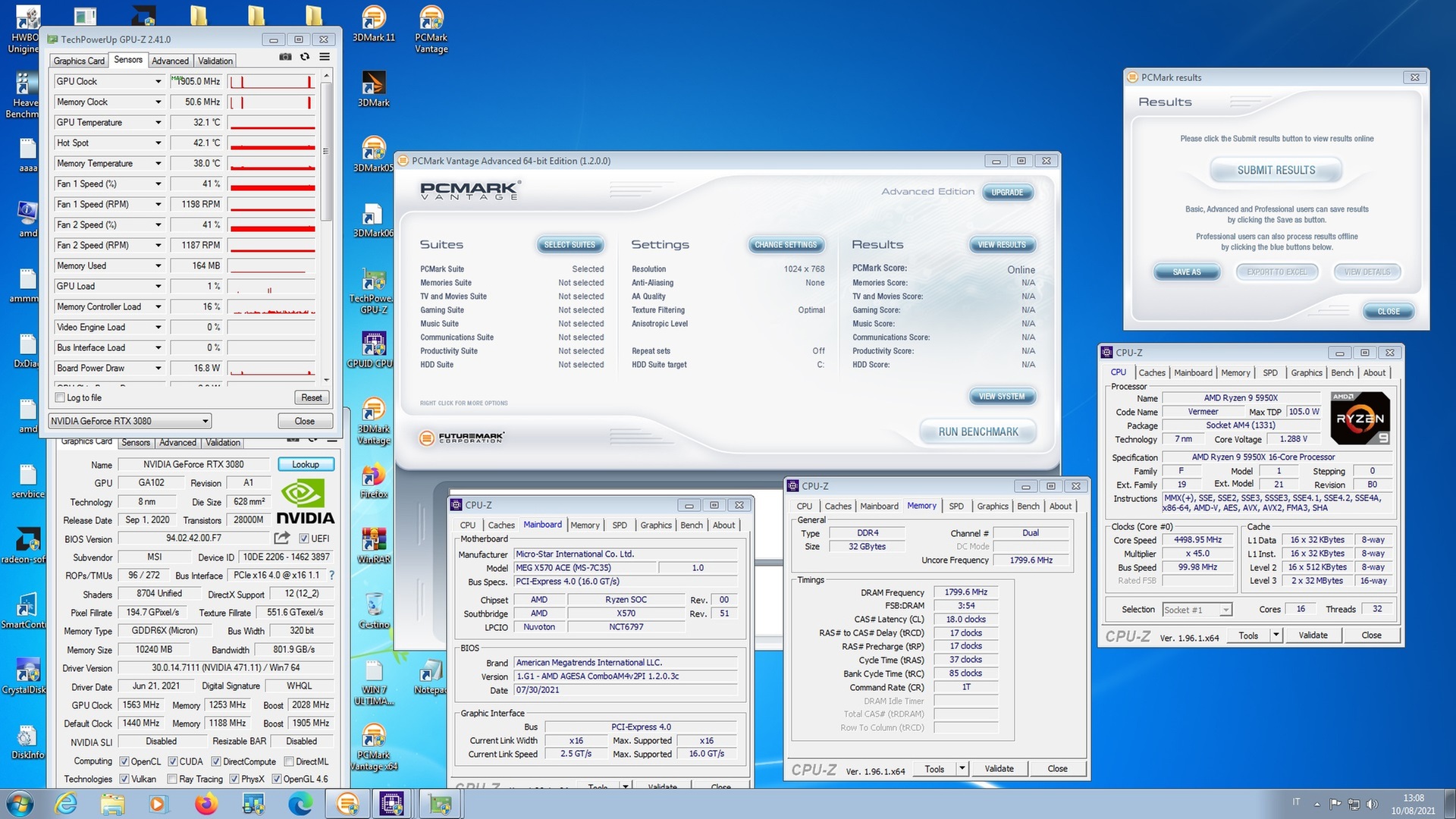Expand the Memory Clock sensor dropdown
The image size is (1456, 819).
click(x=158, y=102)
